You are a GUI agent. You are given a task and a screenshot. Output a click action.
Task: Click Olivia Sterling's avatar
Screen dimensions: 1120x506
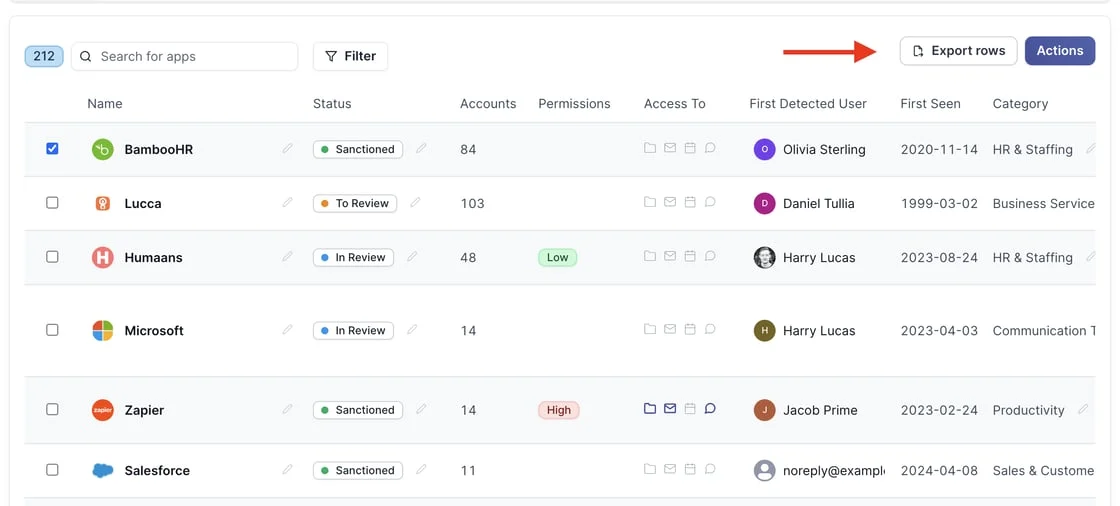pyautogui.click(x=764, y=149)
